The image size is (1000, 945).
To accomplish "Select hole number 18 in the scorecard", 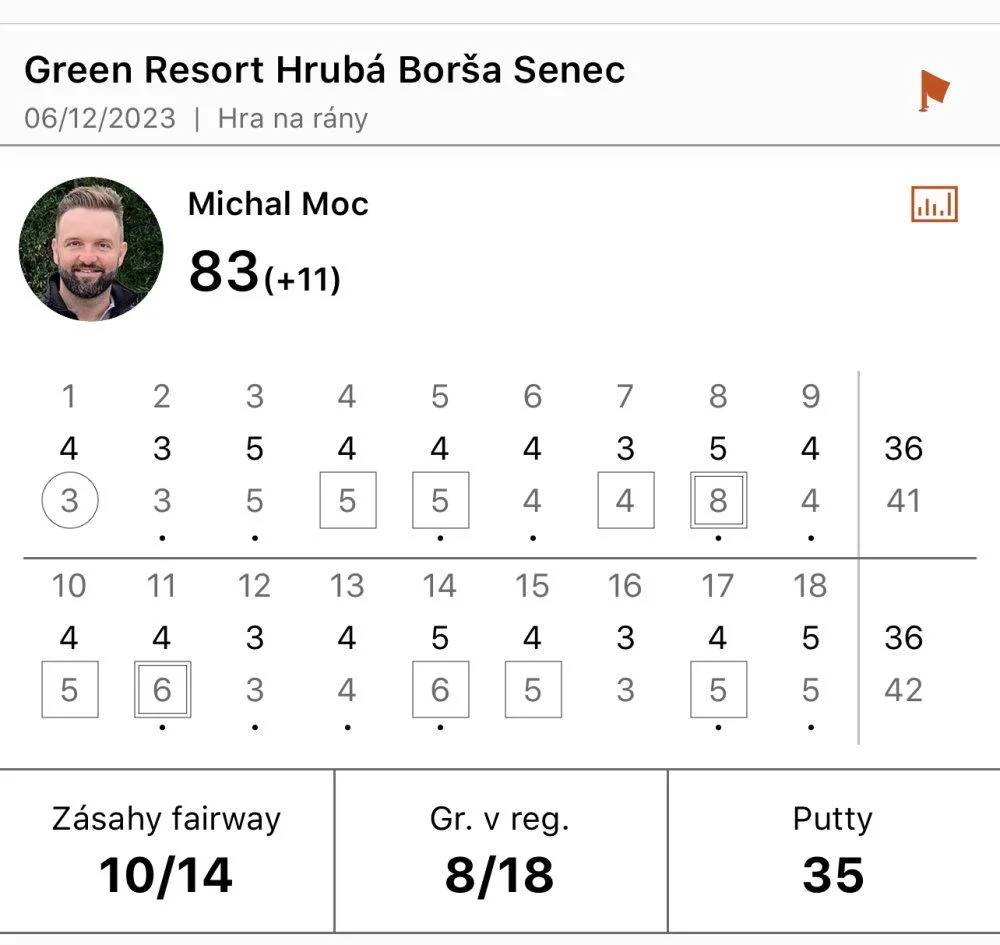I will click(x=810, y=585).
